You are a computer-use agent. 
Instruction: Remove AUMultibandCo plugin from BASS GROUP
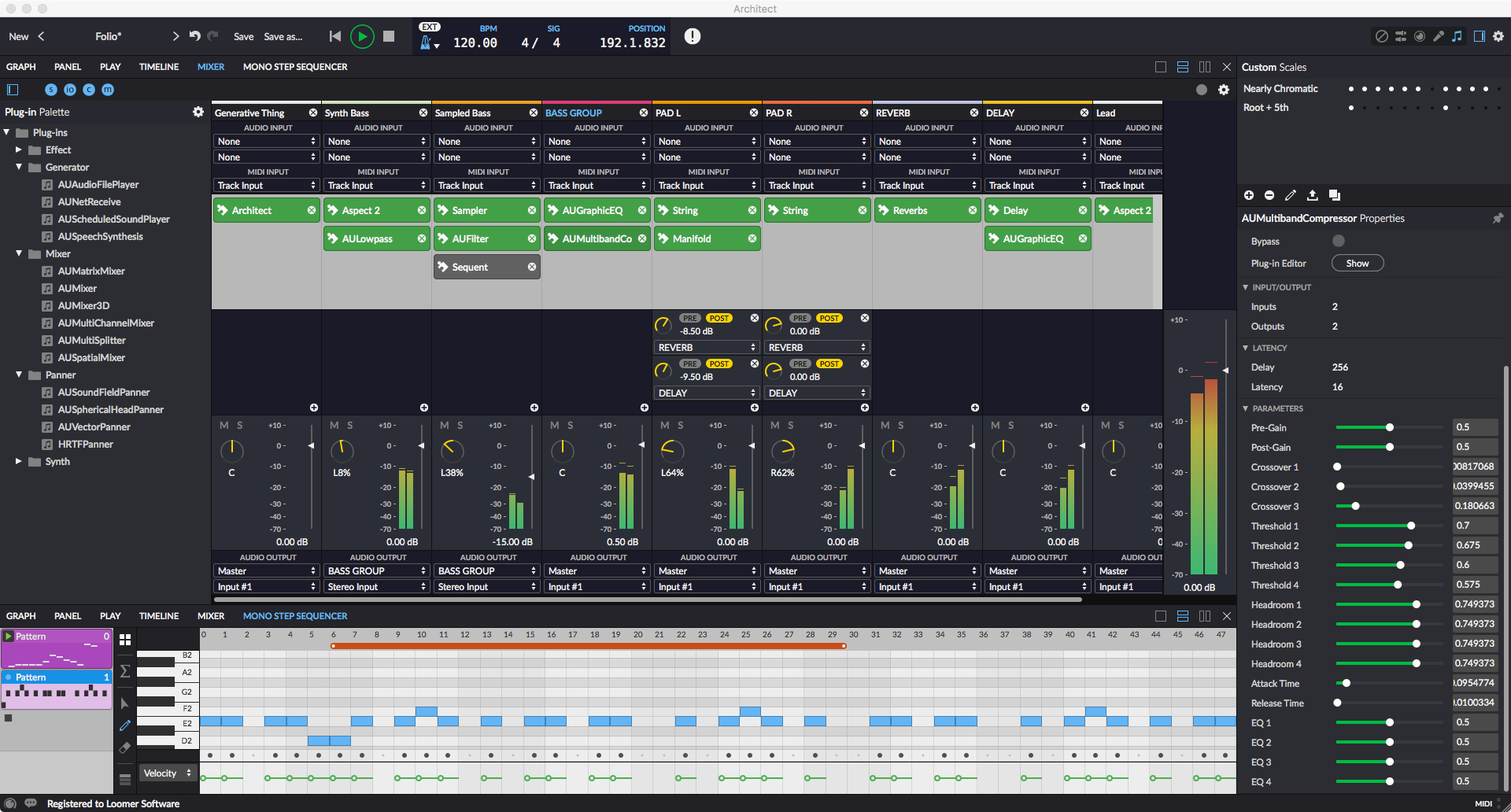(642, 238)
